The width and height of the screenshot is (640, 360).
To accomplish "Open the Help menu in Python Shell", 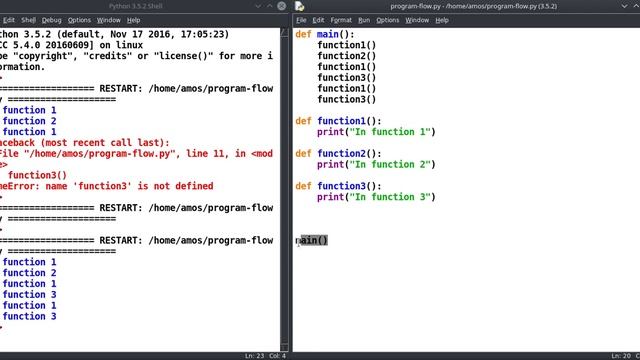I will 133,20.
